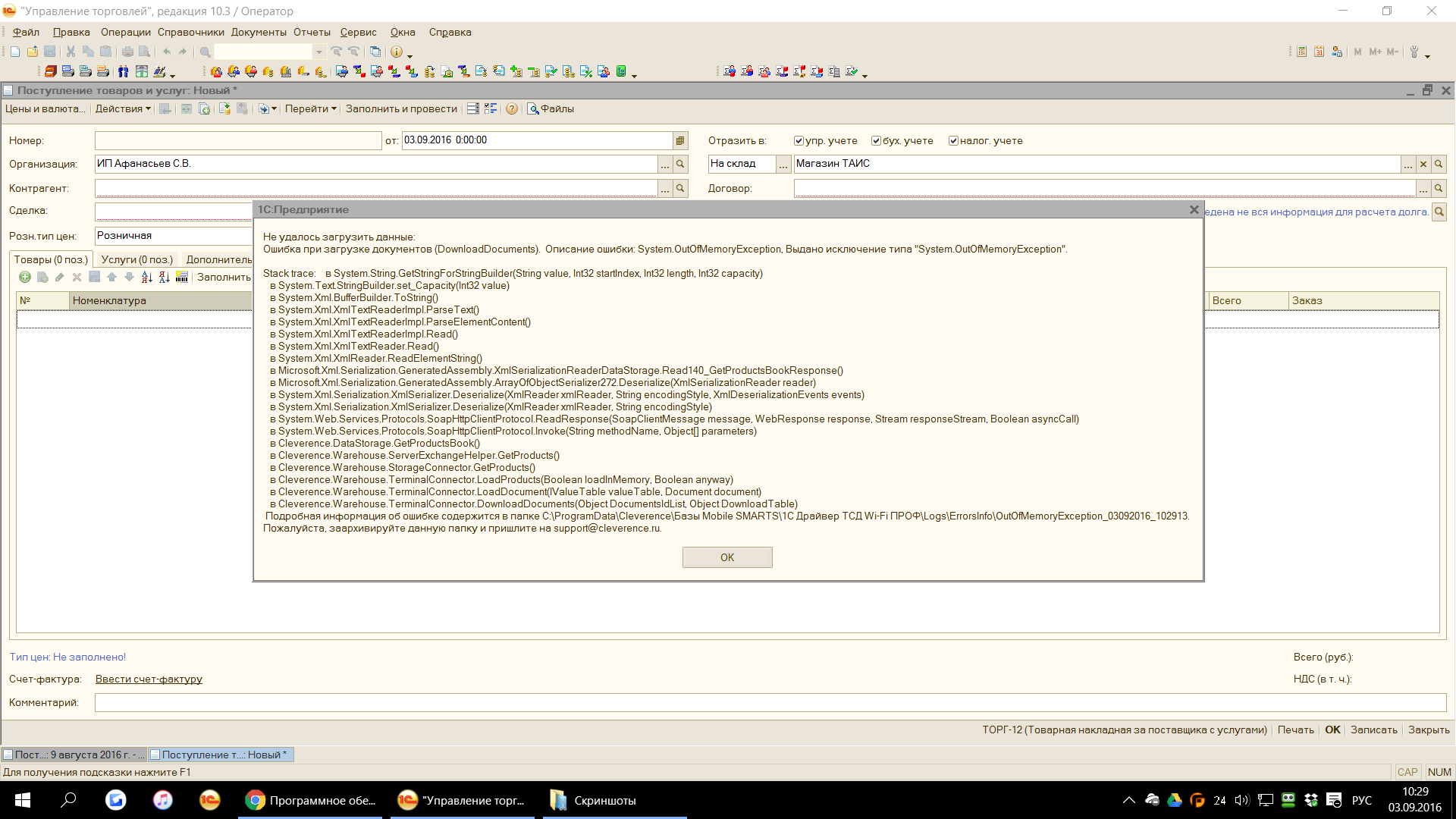Image resolution: width=1456 pixels, height=819 pixels.
Task: Click the sort ascending icon in table toolbar
Action: point(147,277)
